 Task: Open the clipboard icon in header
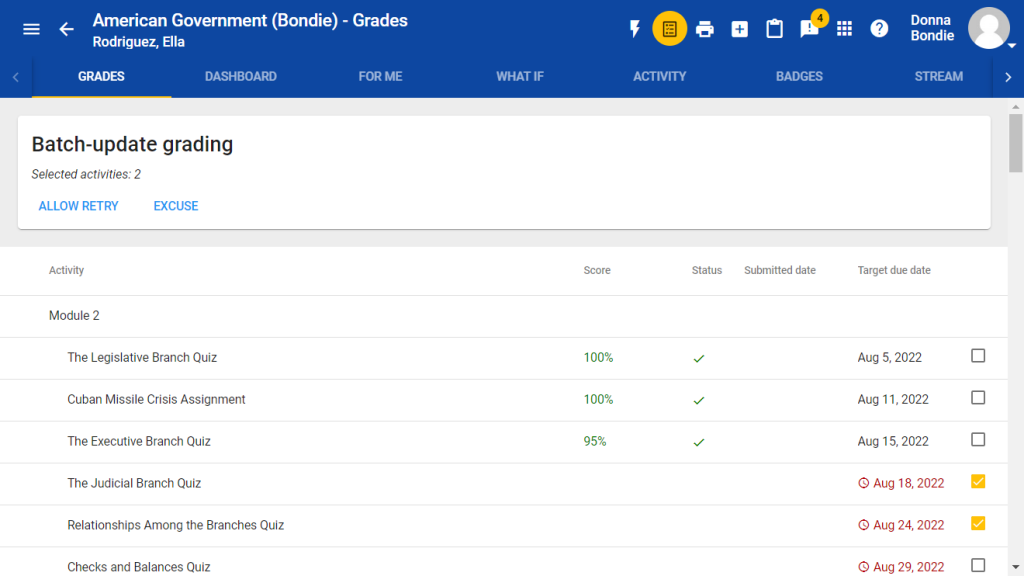[775, 29]
